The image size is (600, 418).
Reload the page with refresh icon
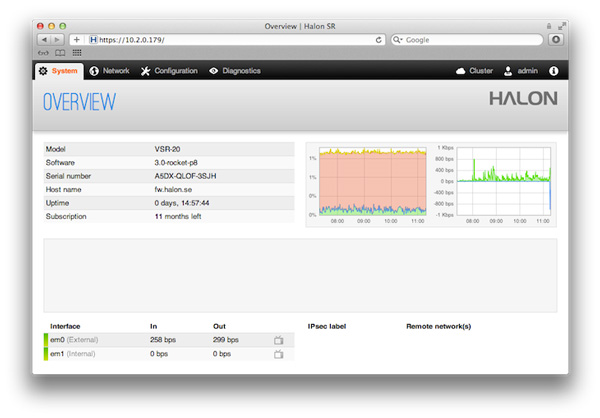coord(379,39)
